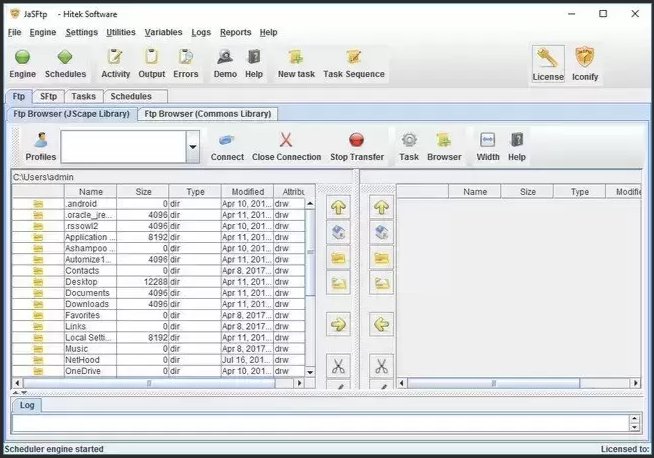Go to home directory in remote pane
Image resolution: width=654 pixels, height=458 pixels.
381,232
